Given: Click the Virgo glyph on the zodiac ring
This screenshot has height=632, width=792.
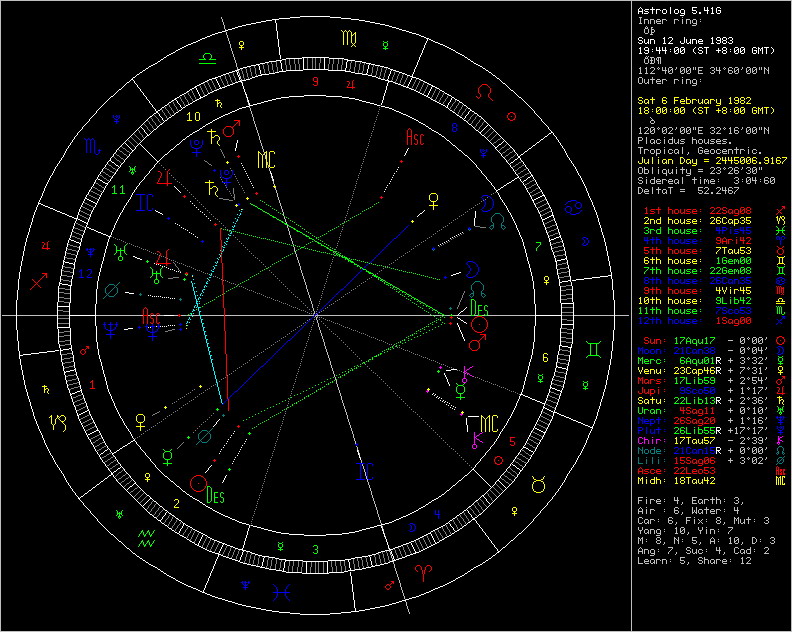Looking at the screenshot, I should click(x=347, y=39).
